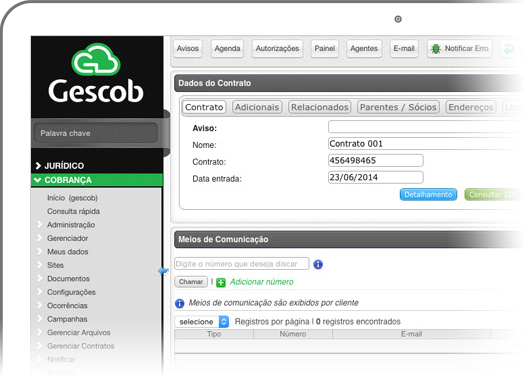
Task: Select the Relacionados tab
Action: tap(319, 107)
